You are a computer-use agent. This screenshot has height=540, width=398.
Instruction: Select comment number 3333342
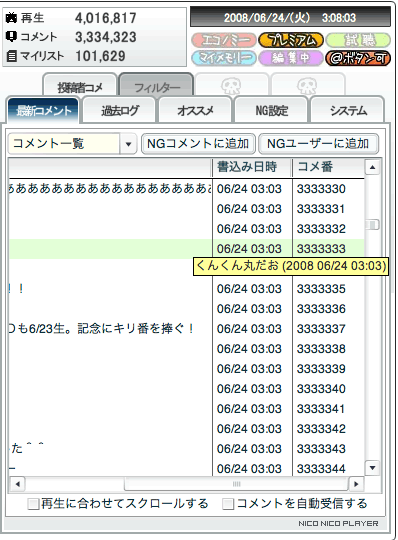click(321, 429)
